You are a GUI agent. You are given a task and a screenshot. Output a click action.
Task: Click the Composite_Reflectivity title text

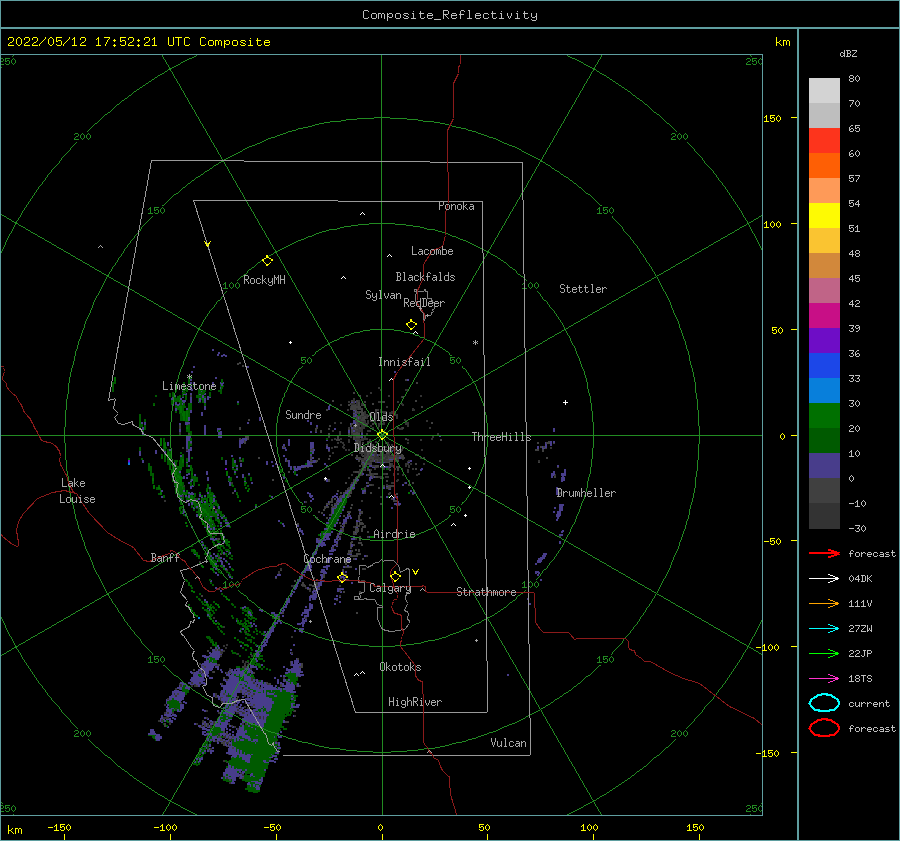pos(450,15)
